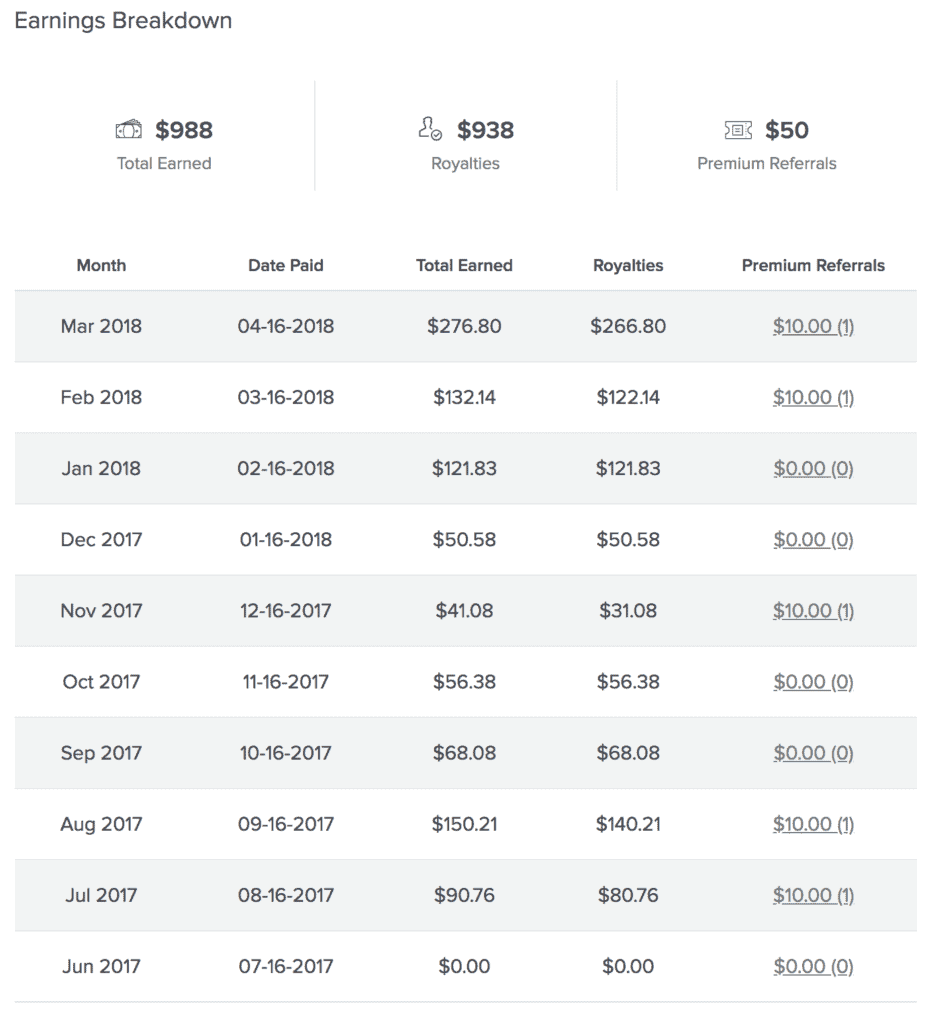Click the Premium Referrals column header
The width and height of the screenshot is (929, 1024).
[813, 265]
